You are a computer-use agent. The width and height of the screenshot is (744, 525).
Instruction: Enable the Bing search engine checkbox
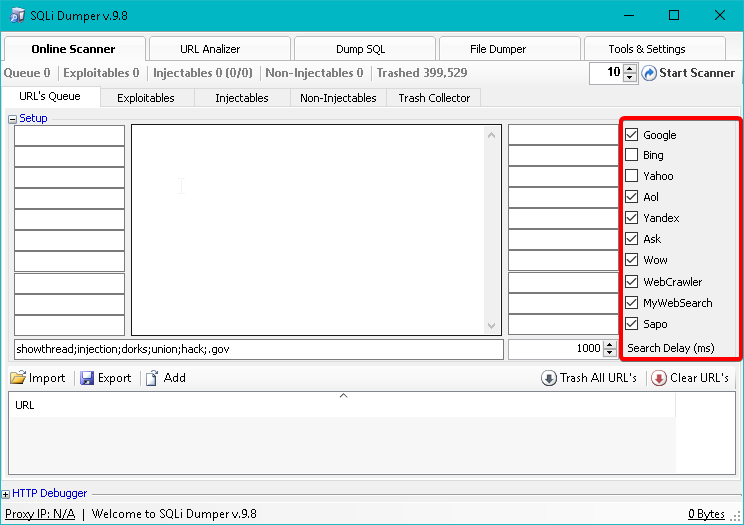[632, 155]
